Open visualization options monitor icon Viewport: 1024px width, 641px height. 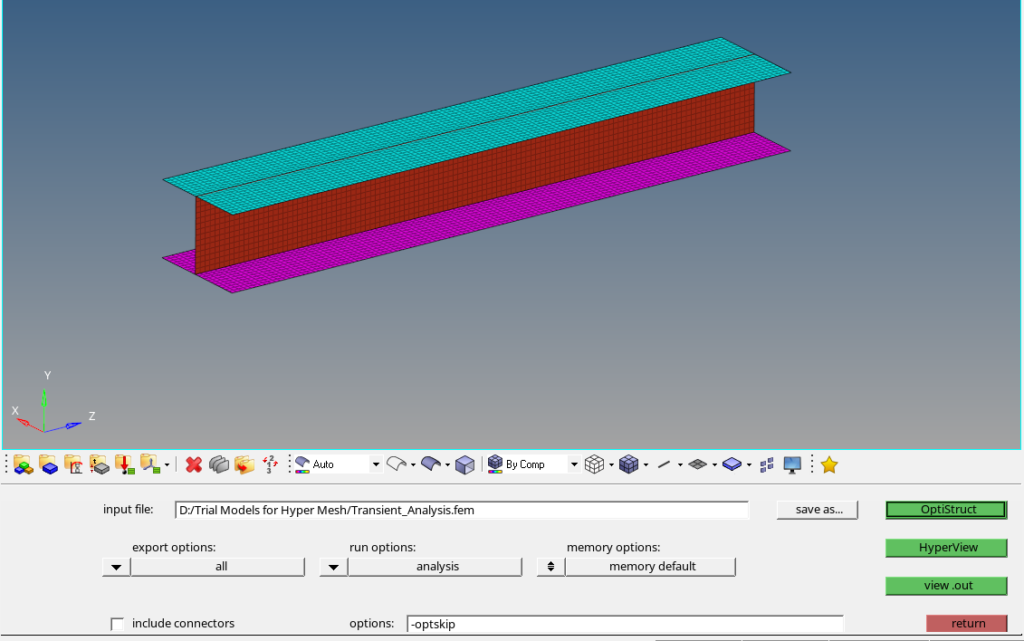[792, 465]
